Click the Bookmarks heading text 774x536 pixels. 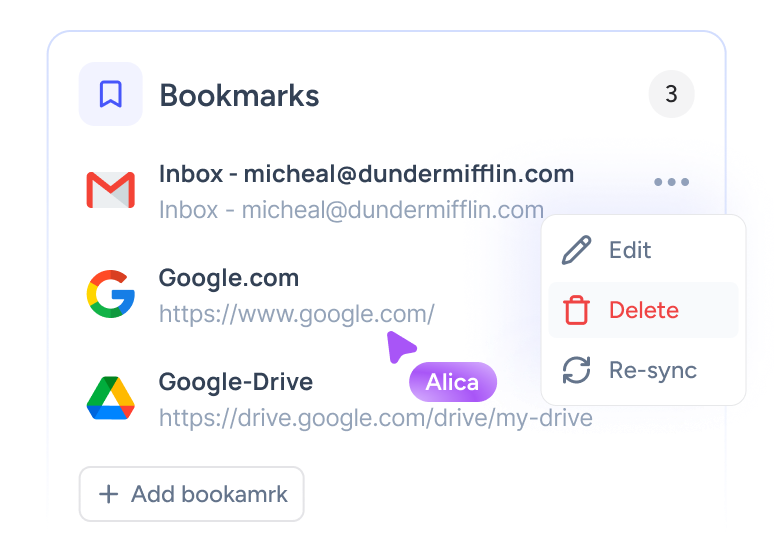click(x=239, y=95)
